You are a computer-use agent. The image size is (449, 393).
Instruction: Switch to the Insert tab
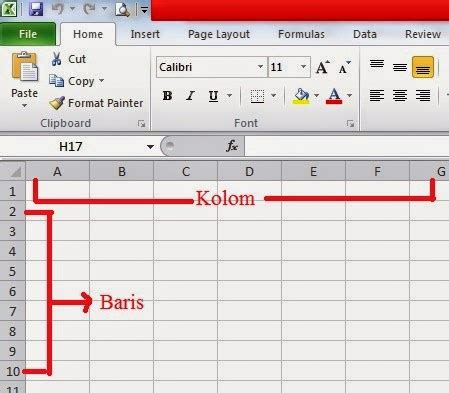click(145, 34)
